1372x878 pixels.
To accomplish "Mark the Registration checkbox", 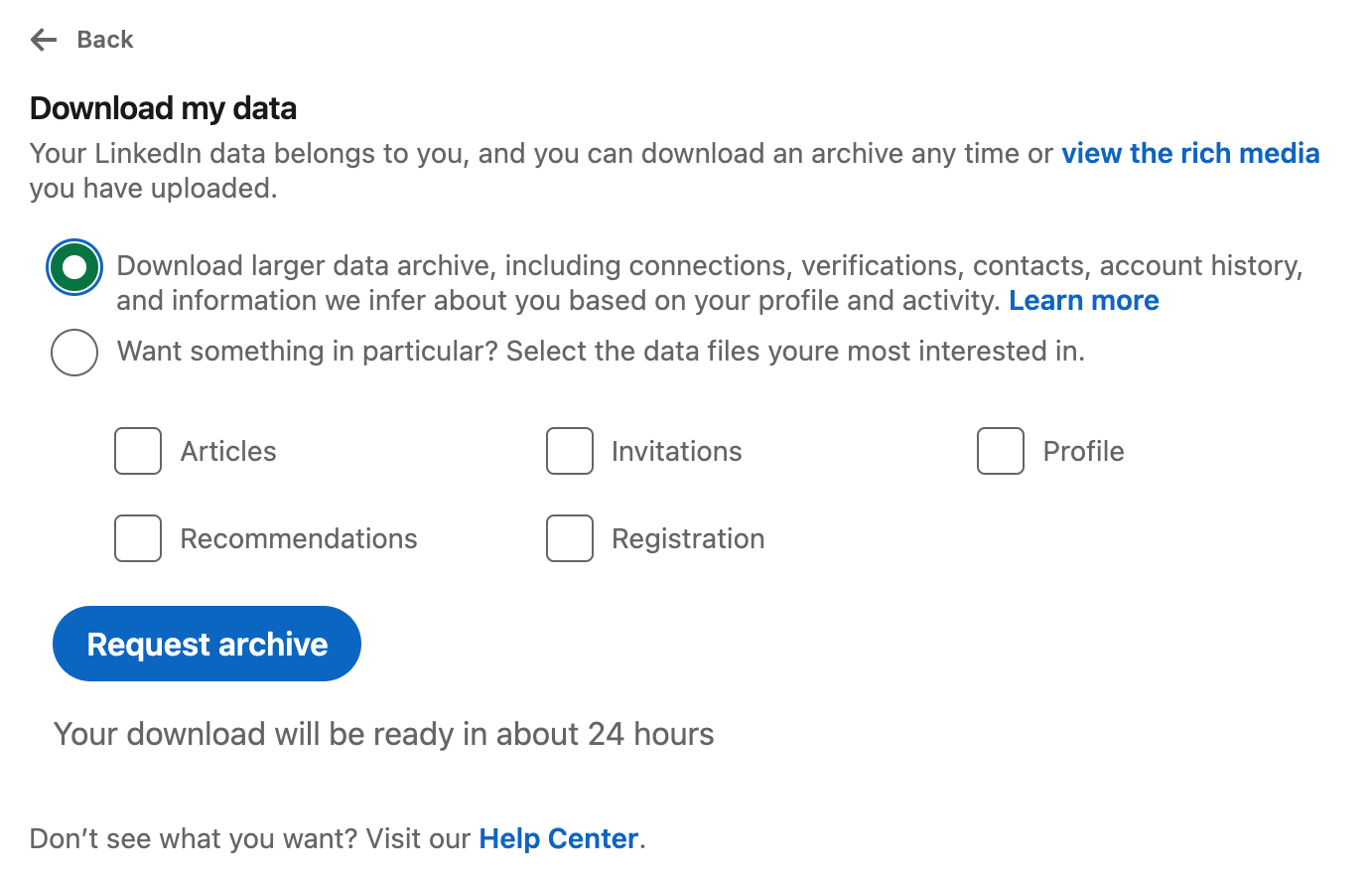I will point(570,538).
